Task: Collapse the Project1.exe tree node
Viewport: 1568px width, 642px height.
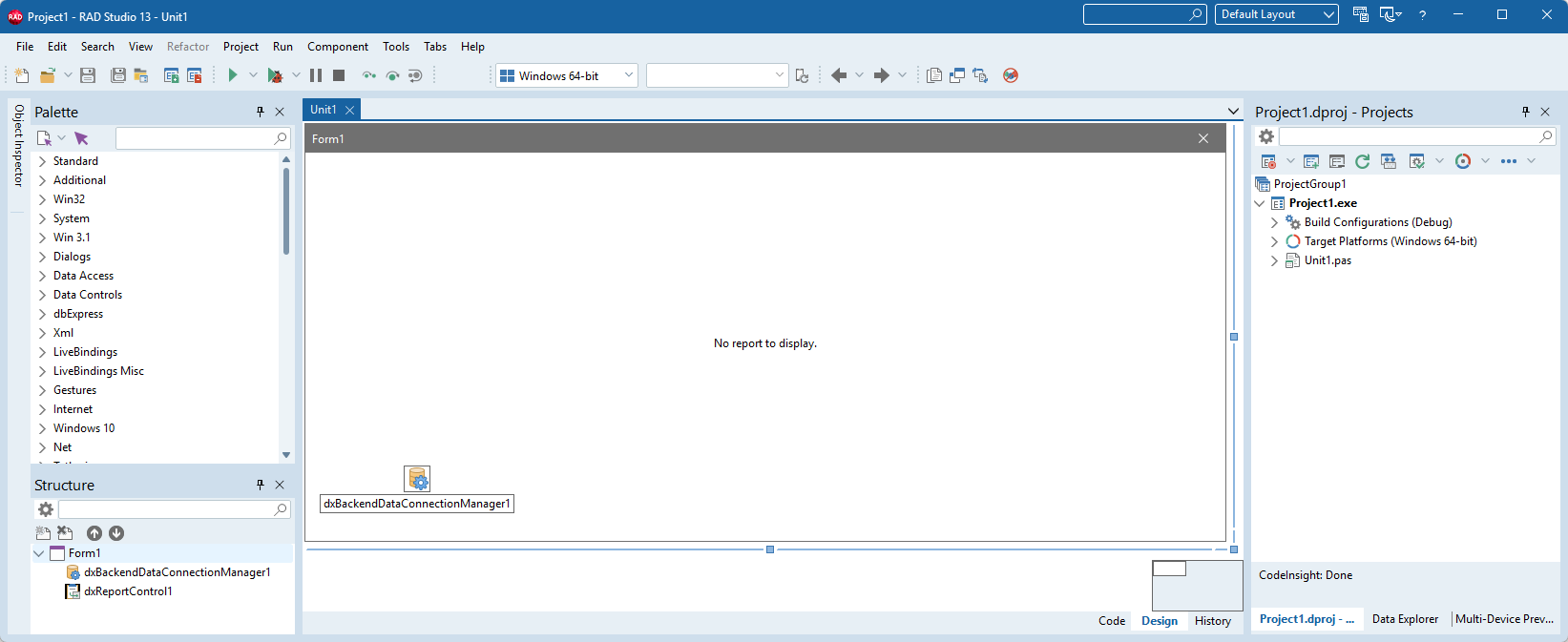Action: [x=1260, y=203]
